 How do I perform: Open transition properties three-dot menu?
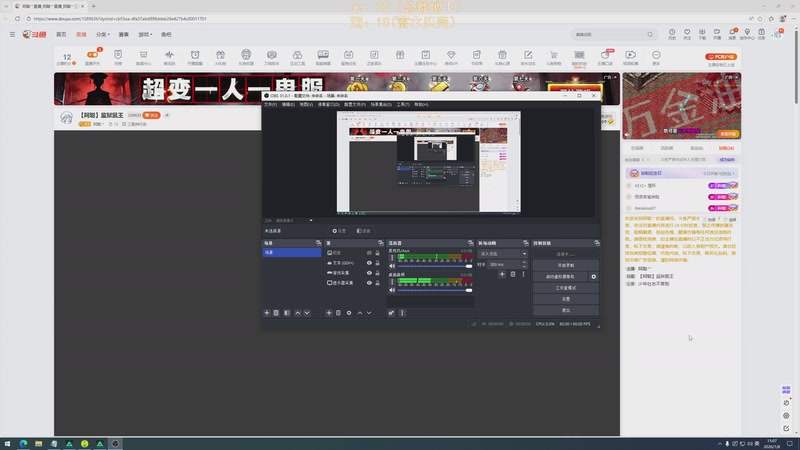(x=523, y=274)
